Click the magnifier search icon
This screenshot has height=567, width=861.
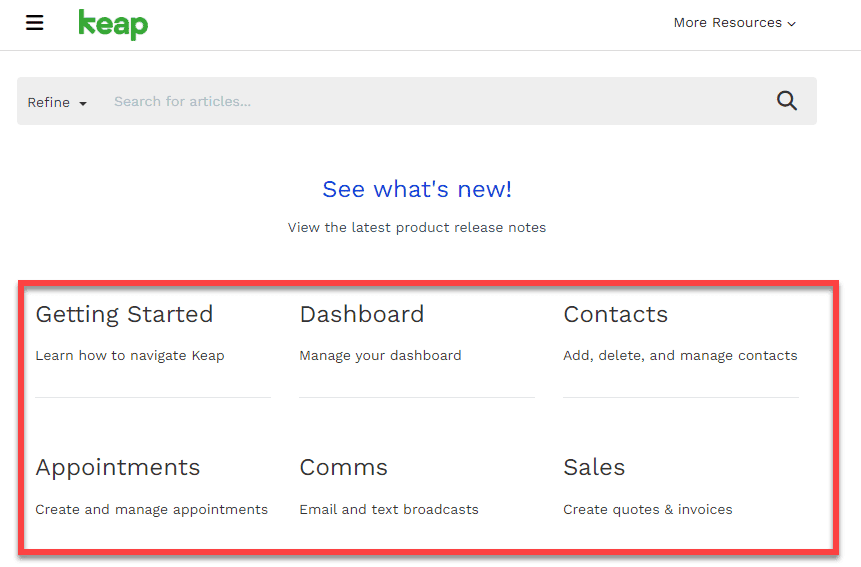click(787, 101)
